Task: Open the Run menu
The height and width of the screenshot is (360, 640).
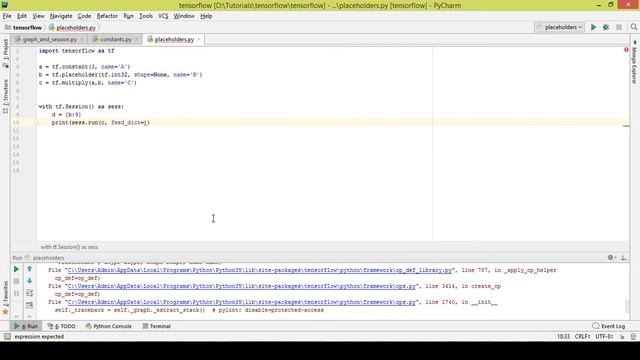Action: coord(128,16)
